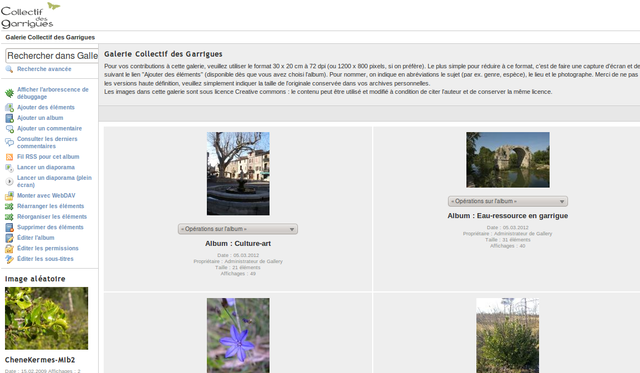Click the Ajouter des éléments icon

[9, 107]
